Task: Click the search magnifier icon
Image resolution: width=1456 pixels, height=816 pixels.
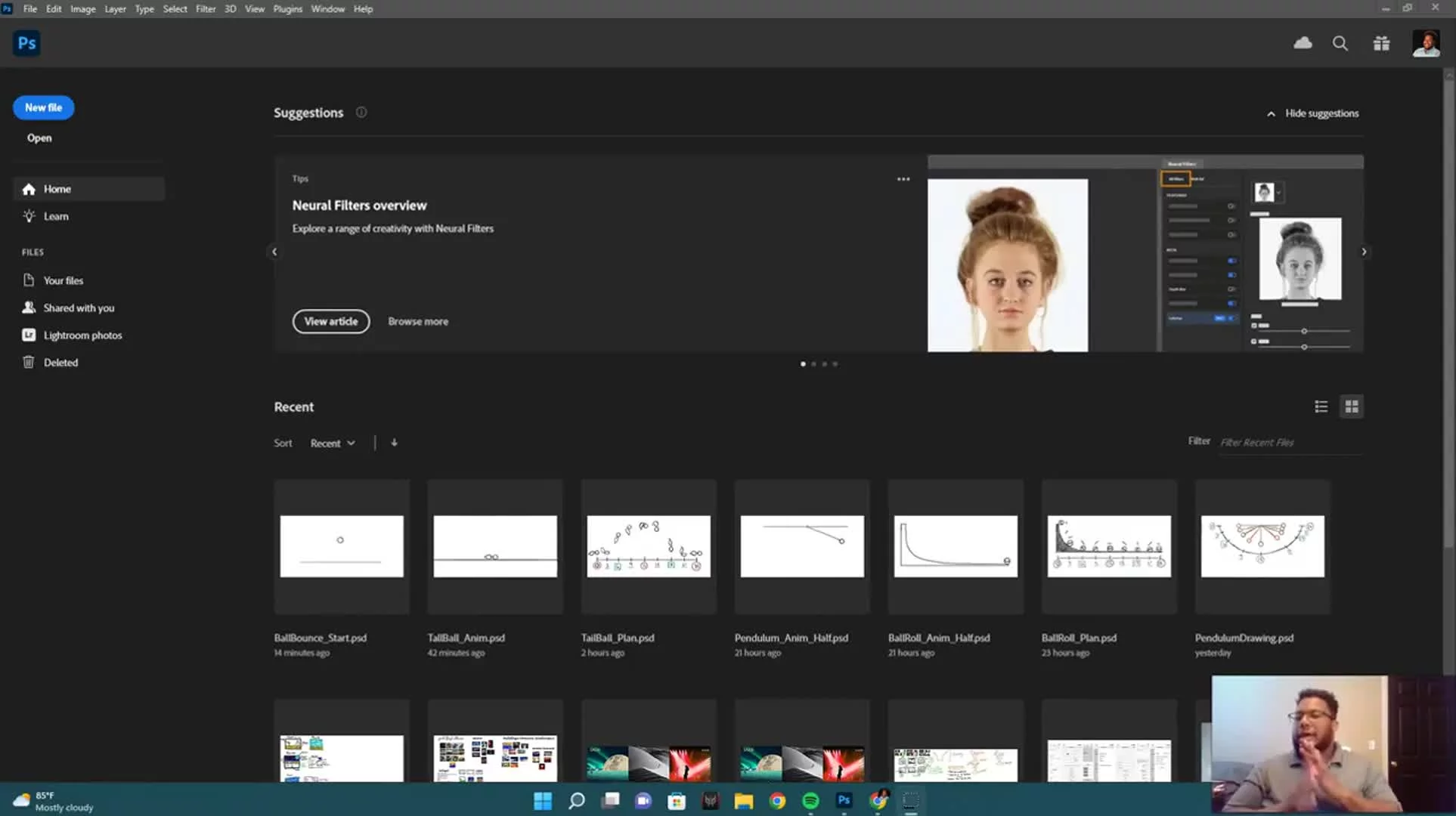Action: (1340, 43)
